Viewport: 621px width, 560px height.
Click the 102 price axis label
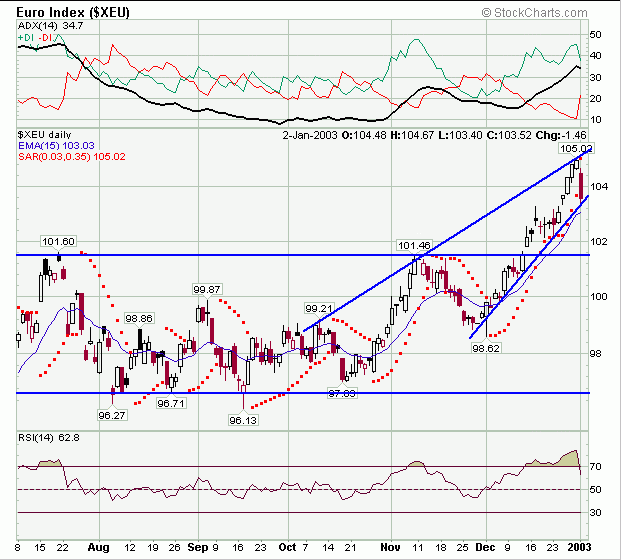pos(599,241)
